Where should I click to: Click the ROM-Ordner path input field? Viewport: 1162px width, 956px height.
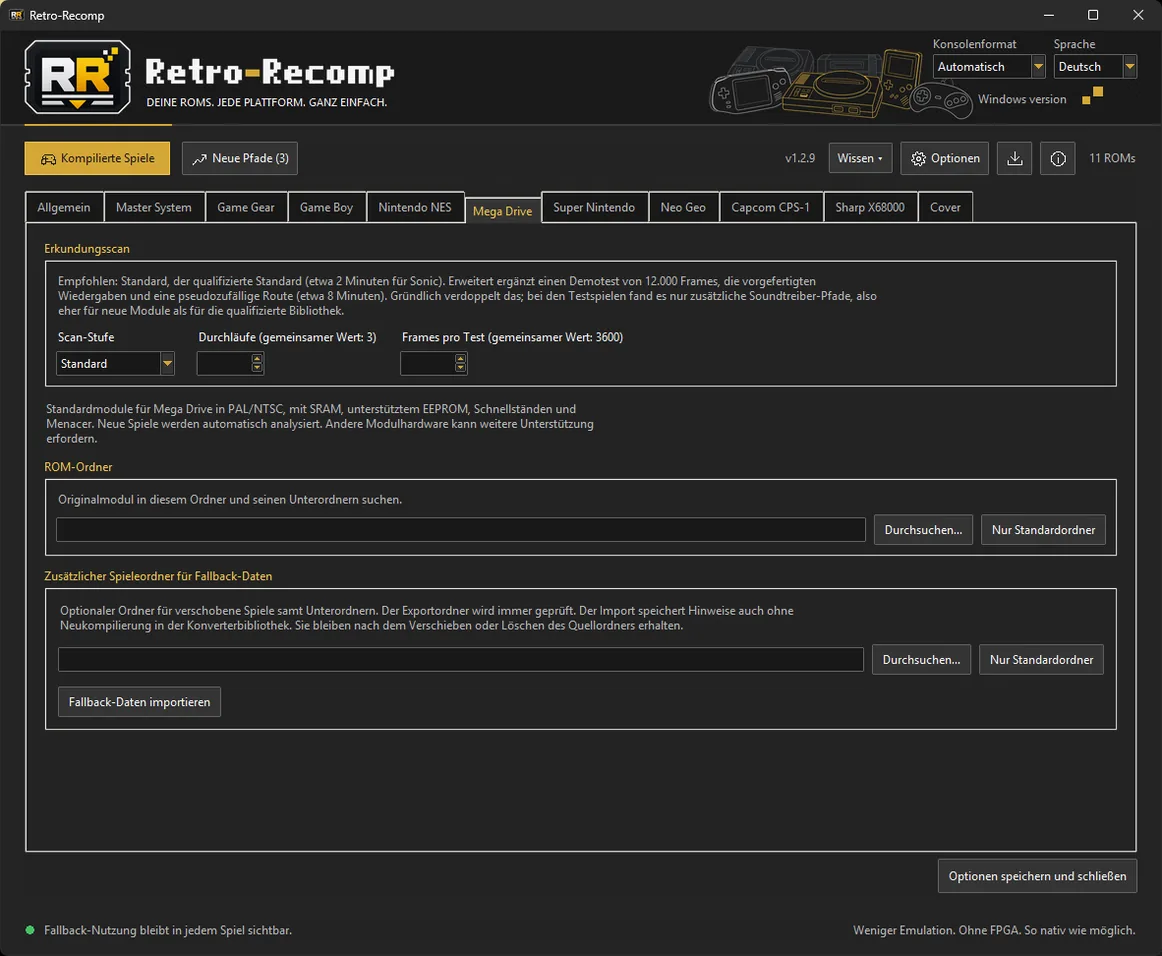461,530
